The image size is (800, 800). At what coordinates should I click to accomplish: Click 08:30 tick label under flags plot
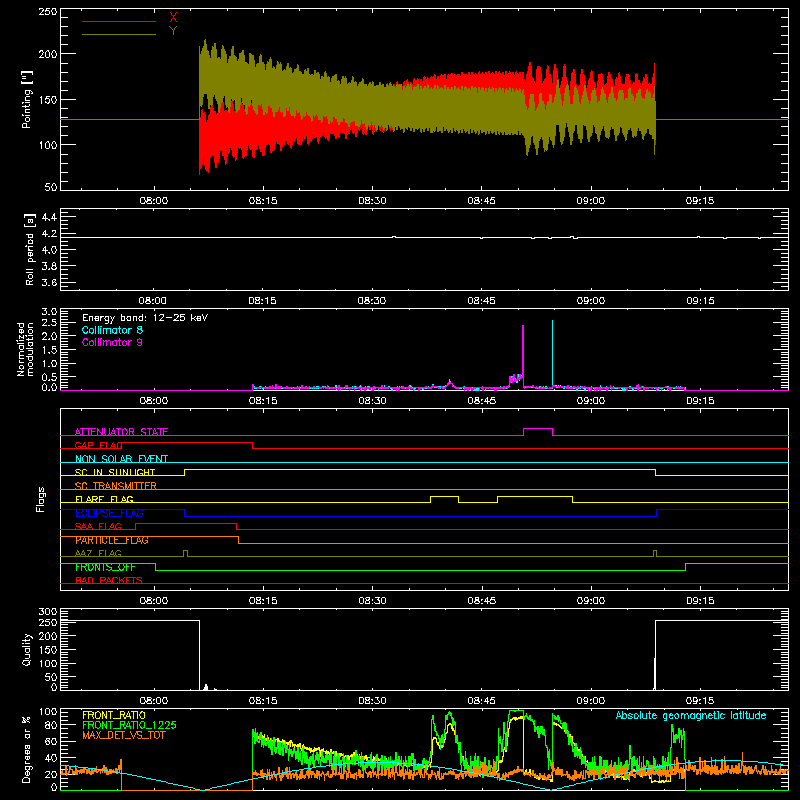coord(372,601)
